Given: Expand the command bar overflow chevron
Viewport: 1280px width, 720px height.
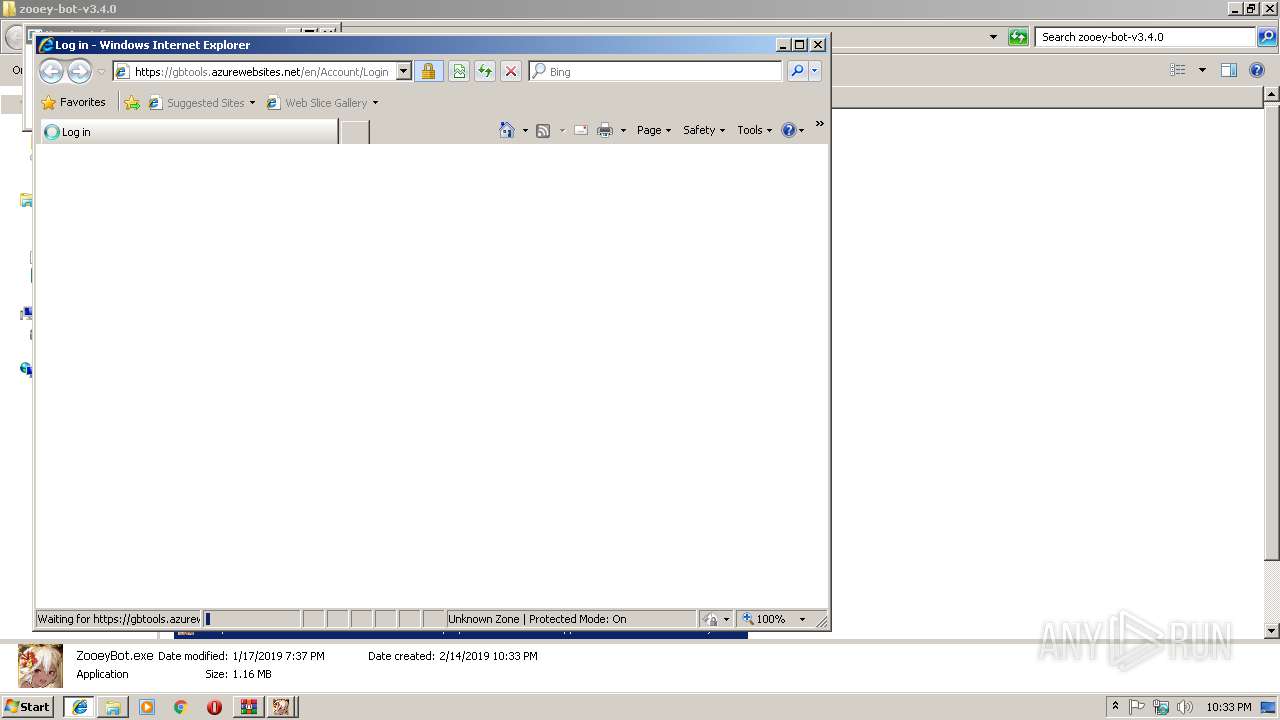Looking at the screenshot, I should pos(819,124).
